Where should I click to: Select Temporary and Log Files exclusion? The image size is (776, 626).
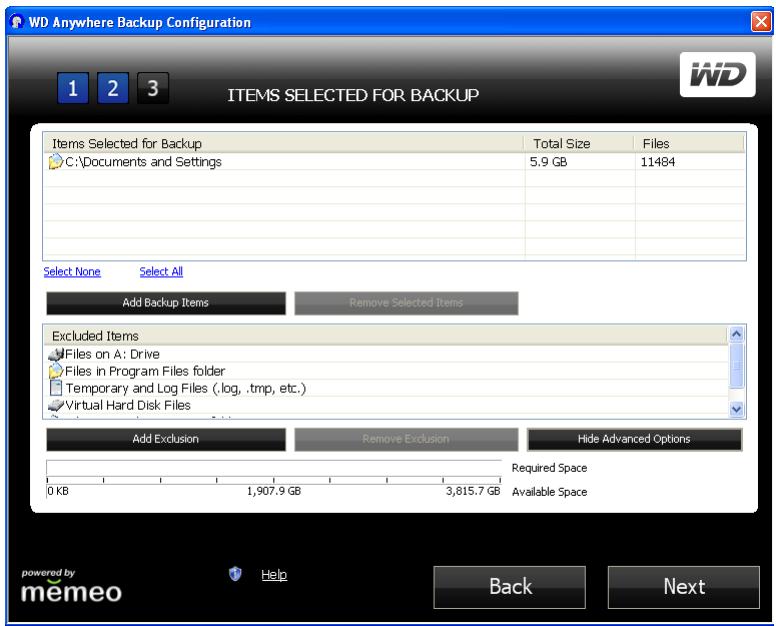pos(387,388)
